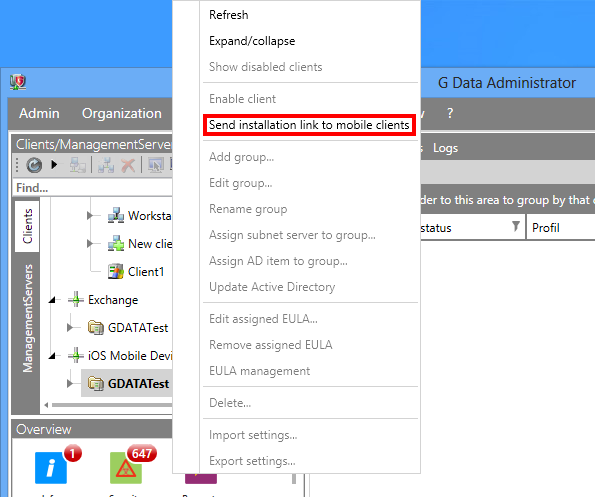Viewport: 595px width, 497px height.
Task: Switch to the ManagementServers vertical tab
Action: point(27,318)
